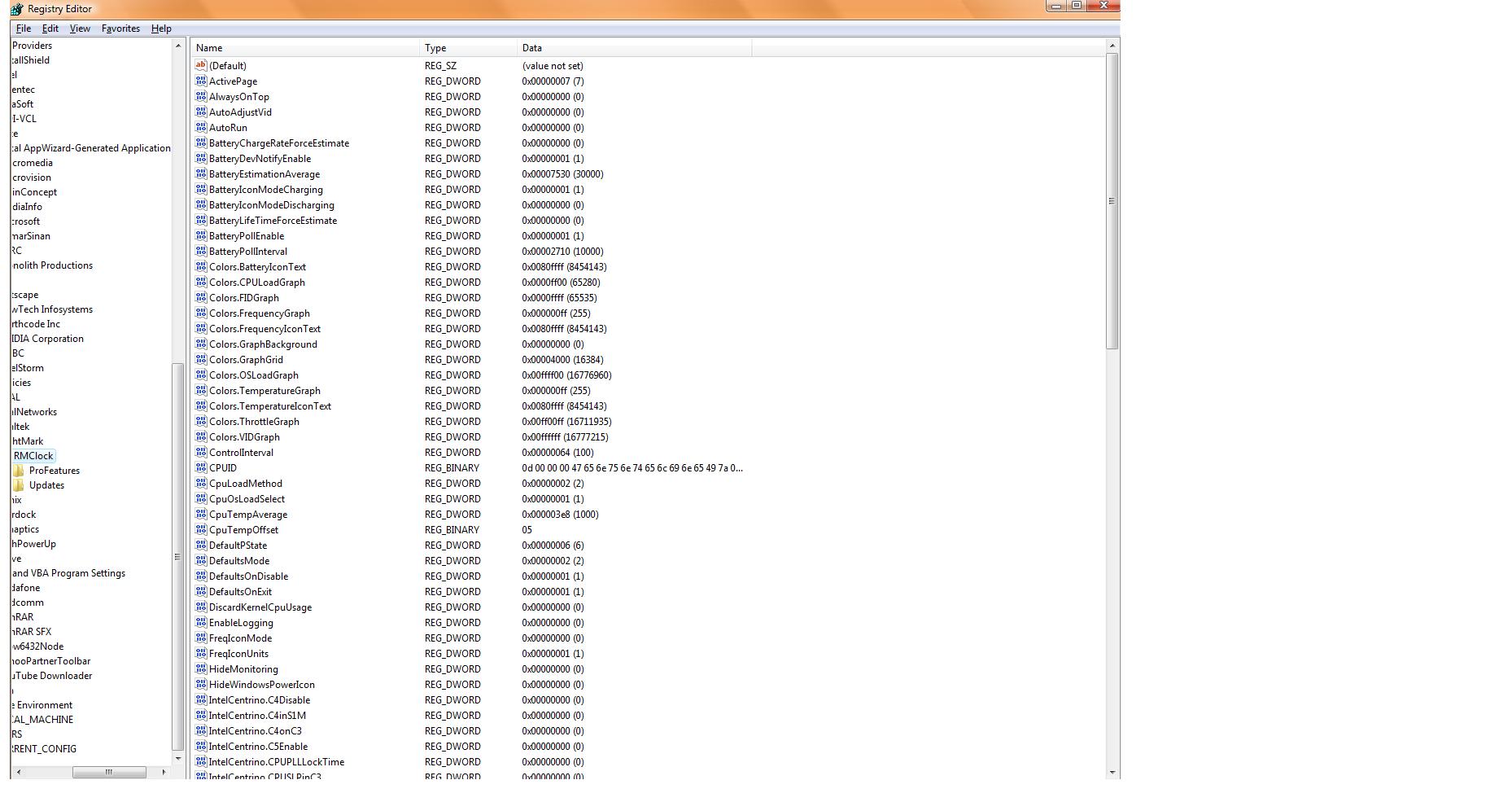Click the AutoRun value icon
The height and width of the screenshot is (802, 1512).
click(201, 127)
